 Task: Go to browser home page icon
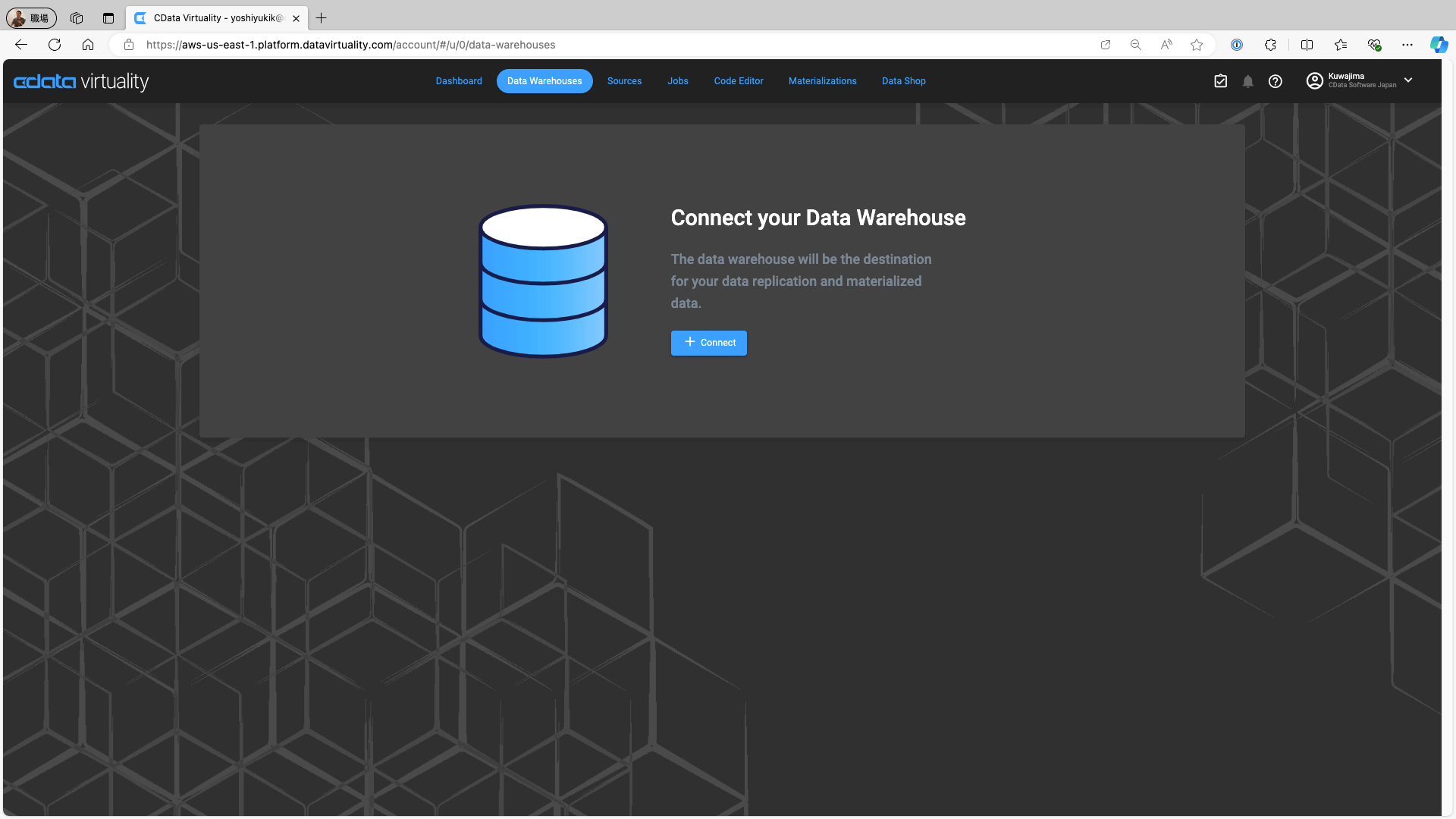coord(88,45)
